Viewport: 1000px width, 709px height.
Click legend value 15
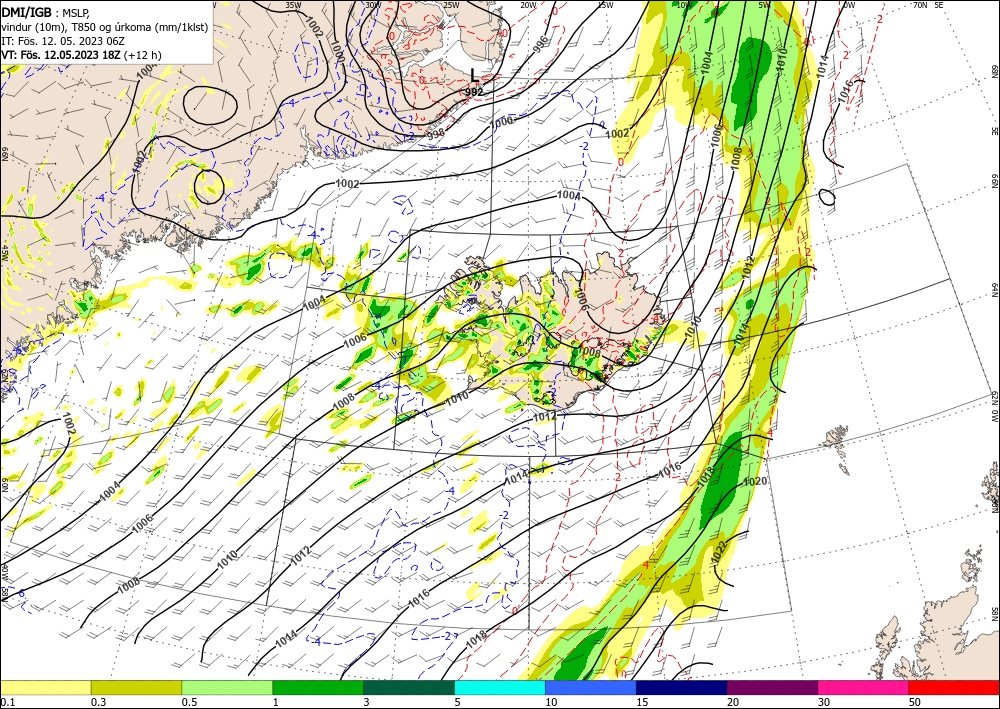642,702
